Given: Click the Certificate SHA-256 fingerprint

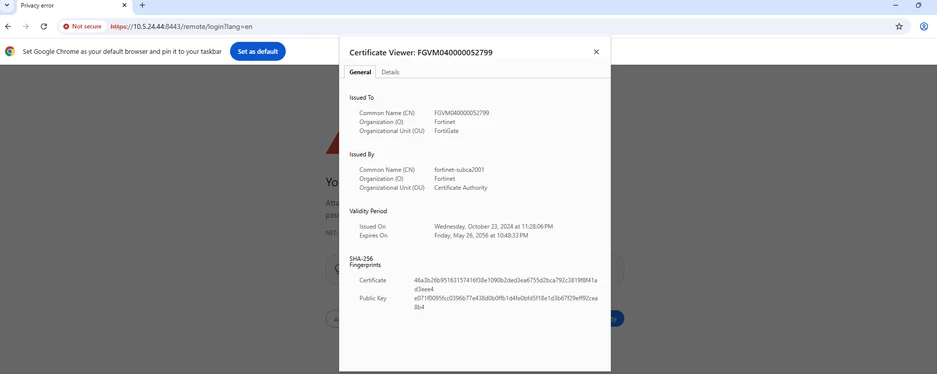Looking at the screenshot, I should (506, 284).
